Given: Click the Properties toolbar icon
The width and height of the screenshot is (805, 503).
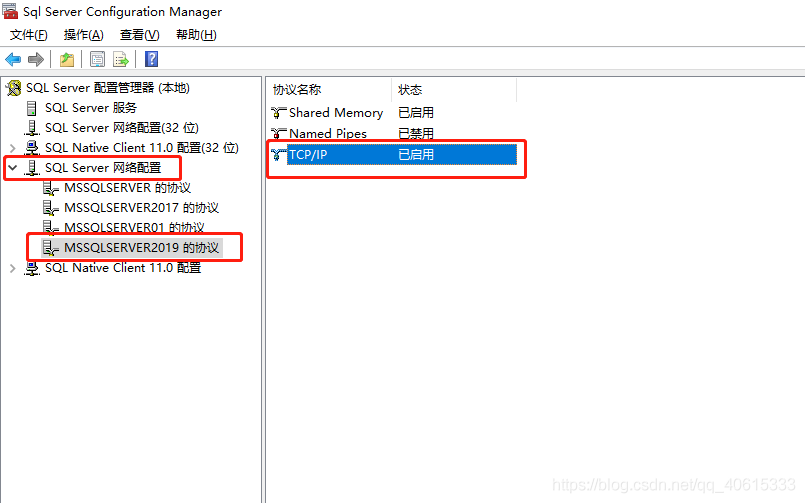Looking at the screenshot, I should (x=97, y=60).
